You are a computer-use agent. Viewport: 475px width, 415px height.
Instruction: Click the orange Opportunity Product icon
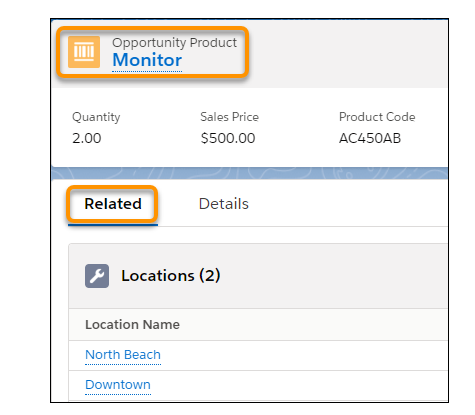[84, 52]
